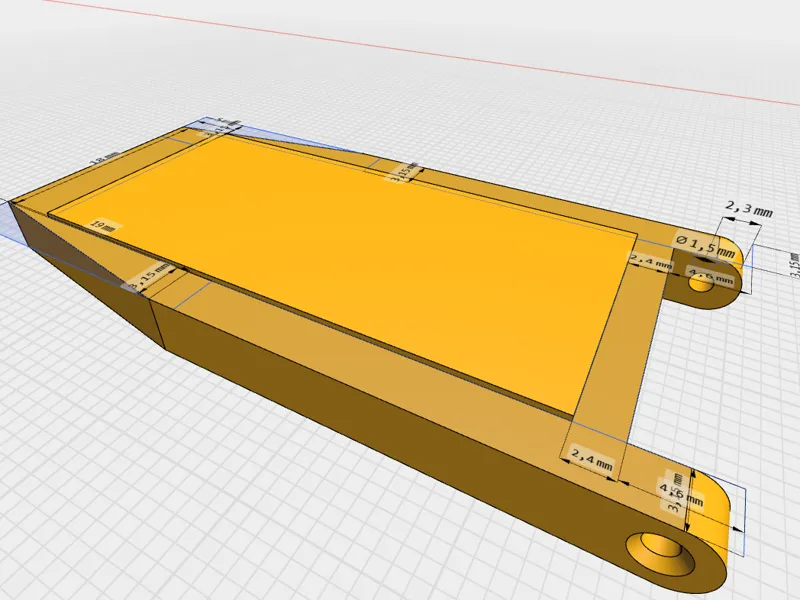800x600 pixels.
Task: Select the '3,15 mm' dimension on near left rail
Action: (148, 279)
